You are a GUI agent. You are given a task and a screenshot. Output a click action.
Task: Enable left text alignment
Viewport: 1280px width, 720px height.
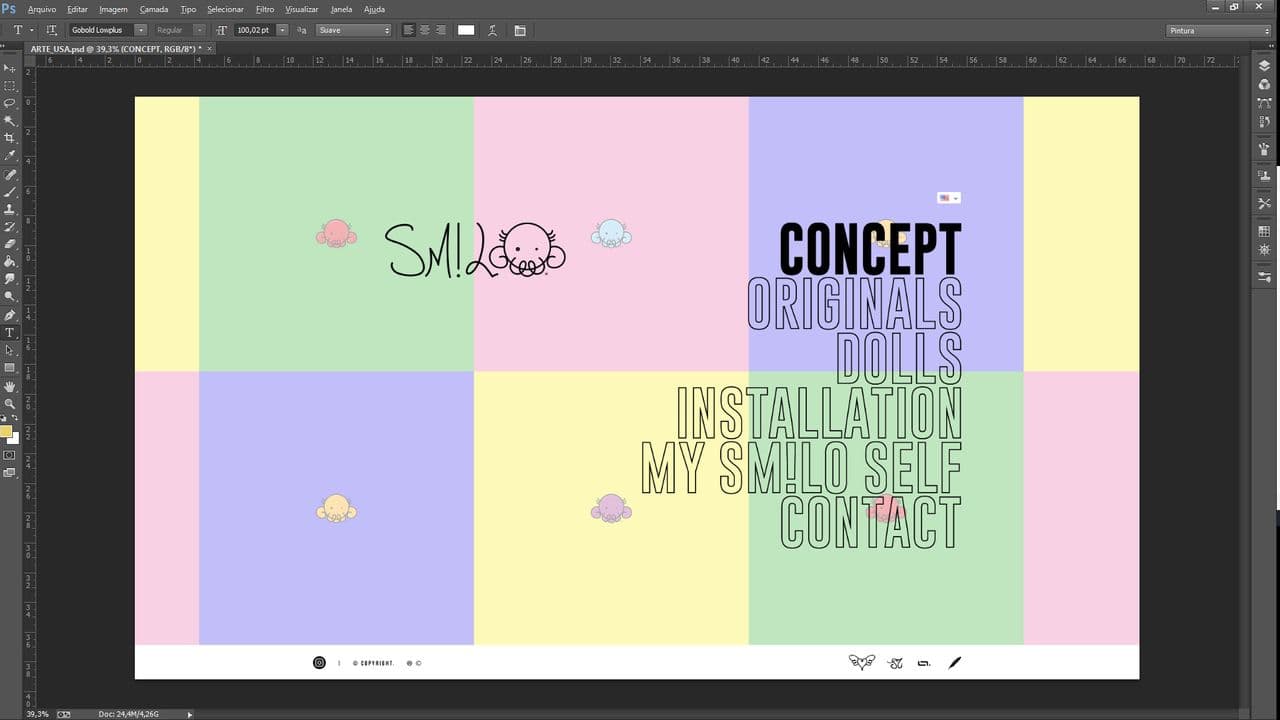(408, 30)
